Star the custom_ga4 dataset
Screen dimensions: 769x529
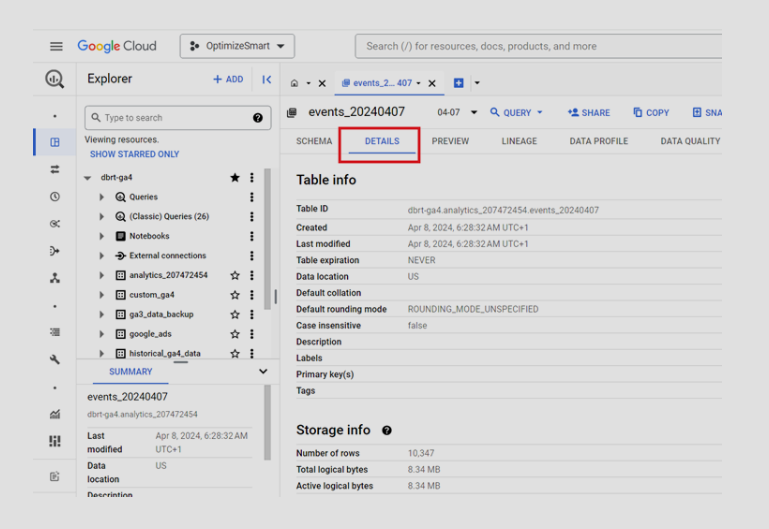coord(235,295)
